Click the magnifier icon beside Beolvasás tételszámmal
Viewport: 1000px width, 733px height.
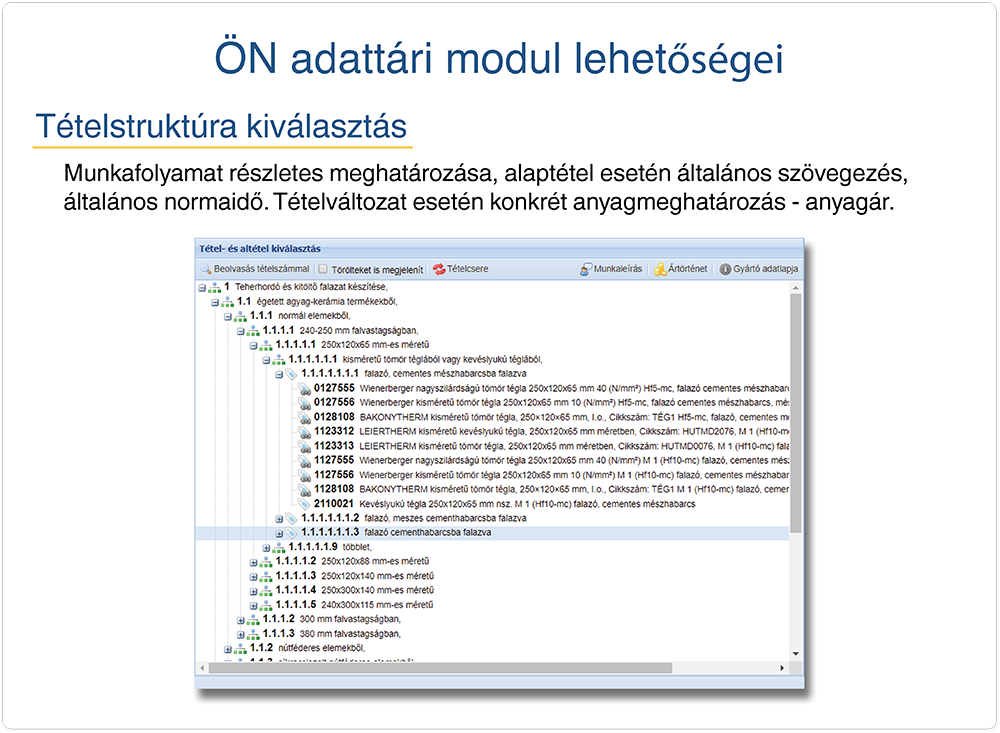tap(206, 269)
